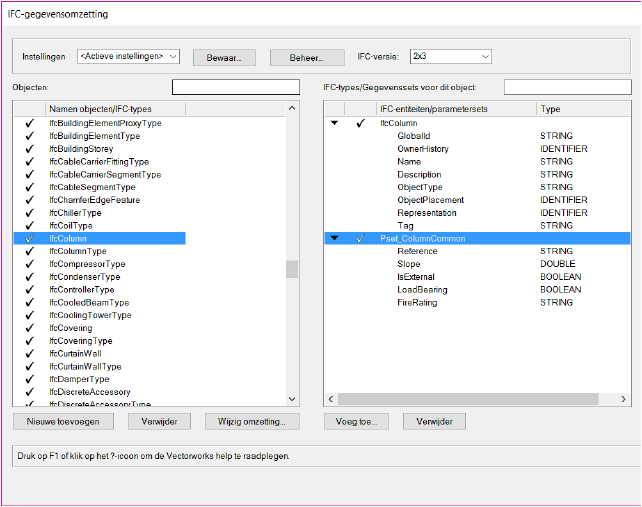Focus the Objecten search field
The height and width of the screenshot is (507, 642).
[x=235, y=88]
